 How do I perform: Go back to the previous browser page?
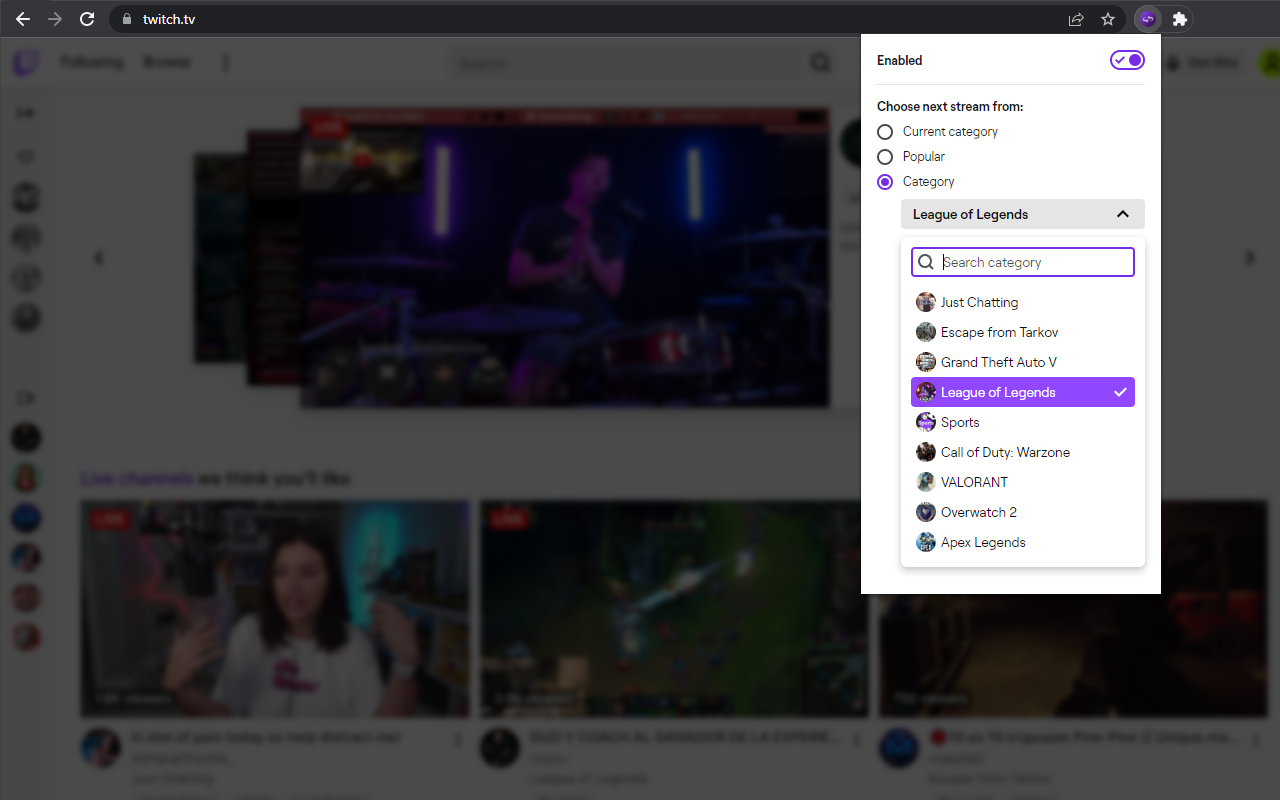point(23,19)
